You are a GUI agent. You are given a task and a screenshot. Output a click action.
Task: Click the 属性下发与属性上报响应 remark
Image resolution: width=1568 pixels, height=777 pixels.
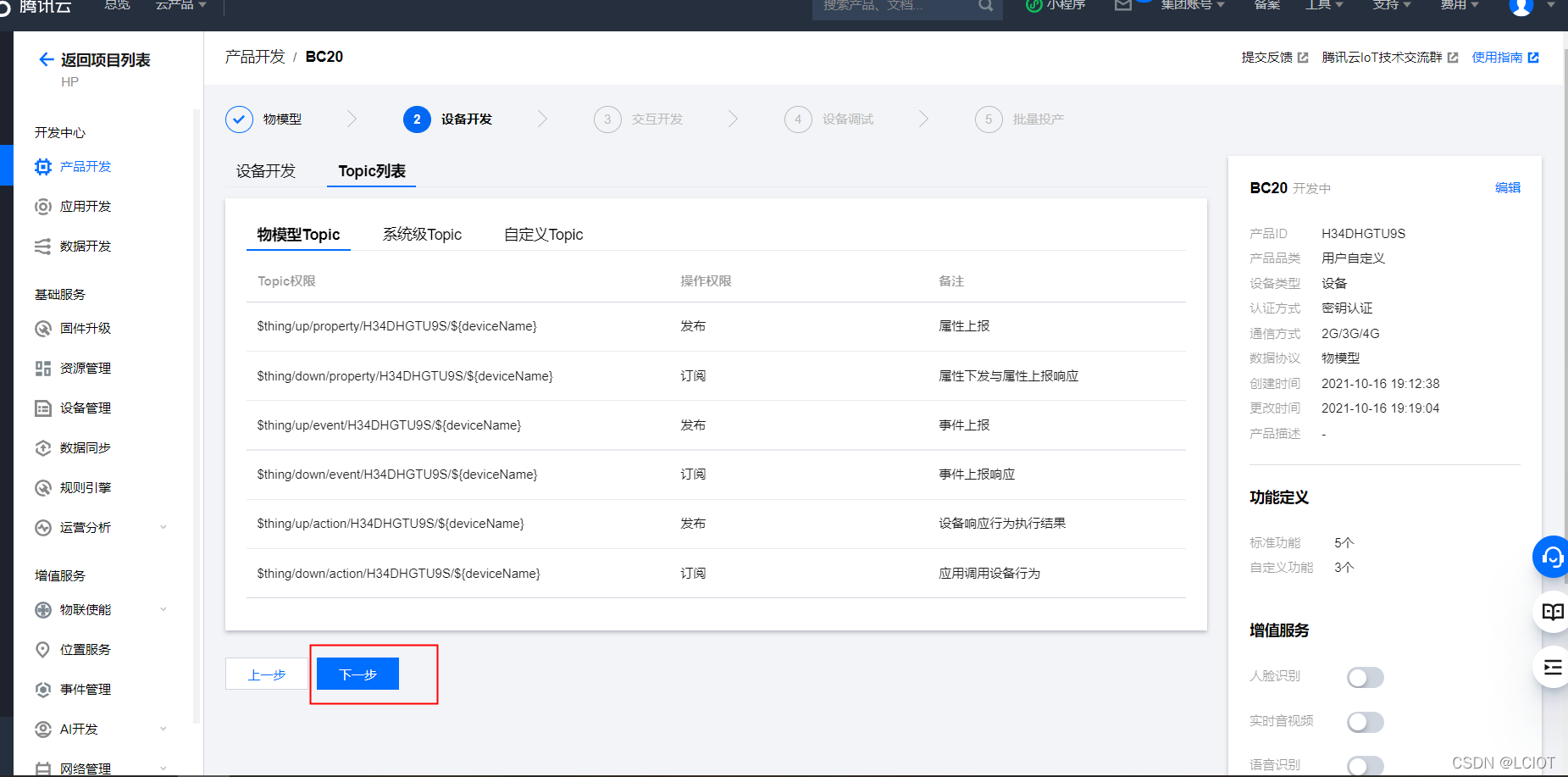(x=1008, y=376)
